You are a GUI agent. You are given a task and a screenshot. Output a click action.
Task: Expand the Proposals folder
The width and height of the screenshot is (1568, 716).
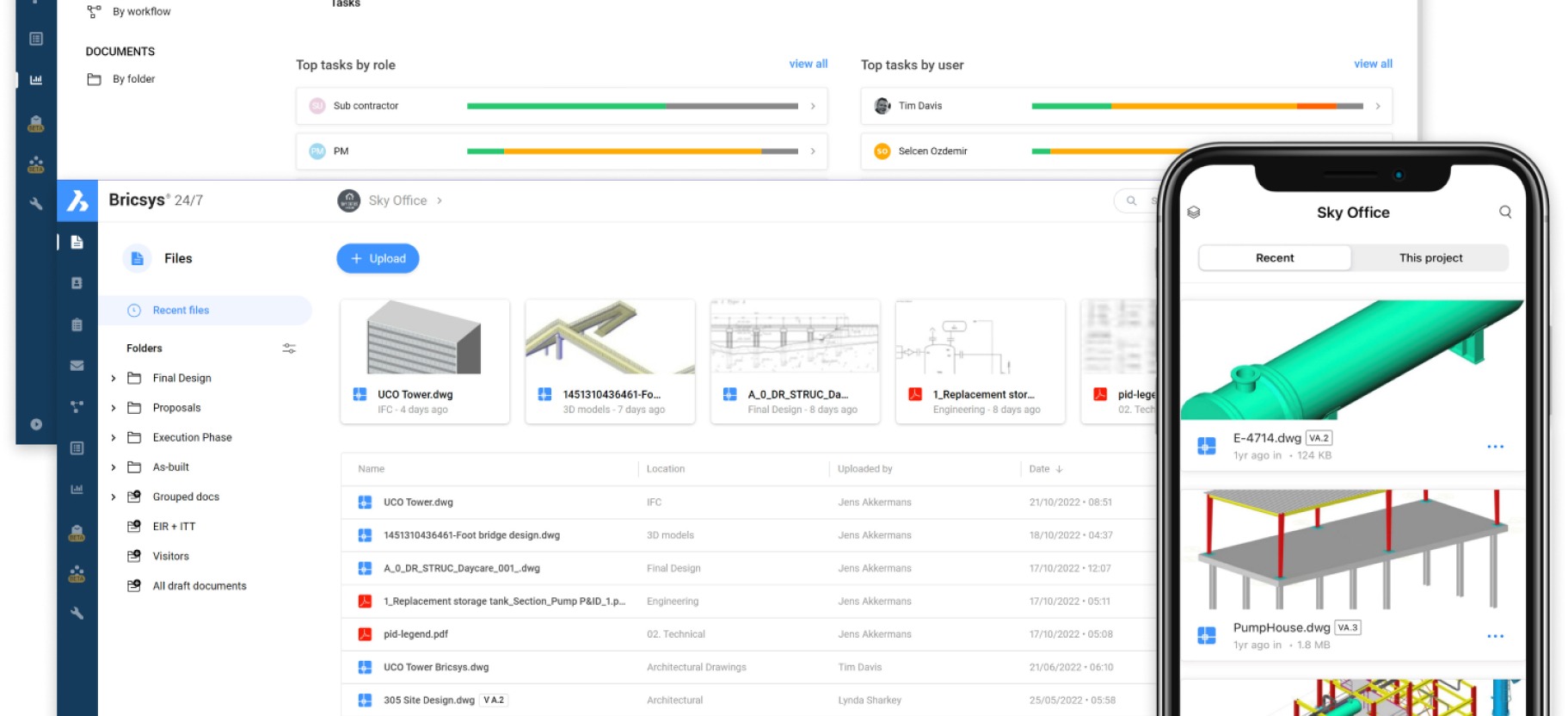[x=114, y=408]
